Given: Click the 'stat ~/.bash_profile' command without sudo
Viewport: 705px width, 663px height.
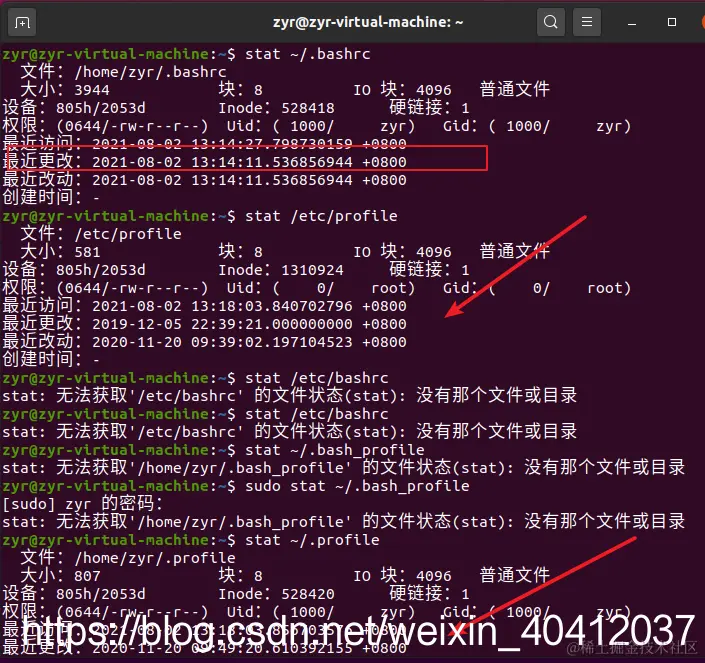Looking at the screenshot, I should [x=335, y=450].
